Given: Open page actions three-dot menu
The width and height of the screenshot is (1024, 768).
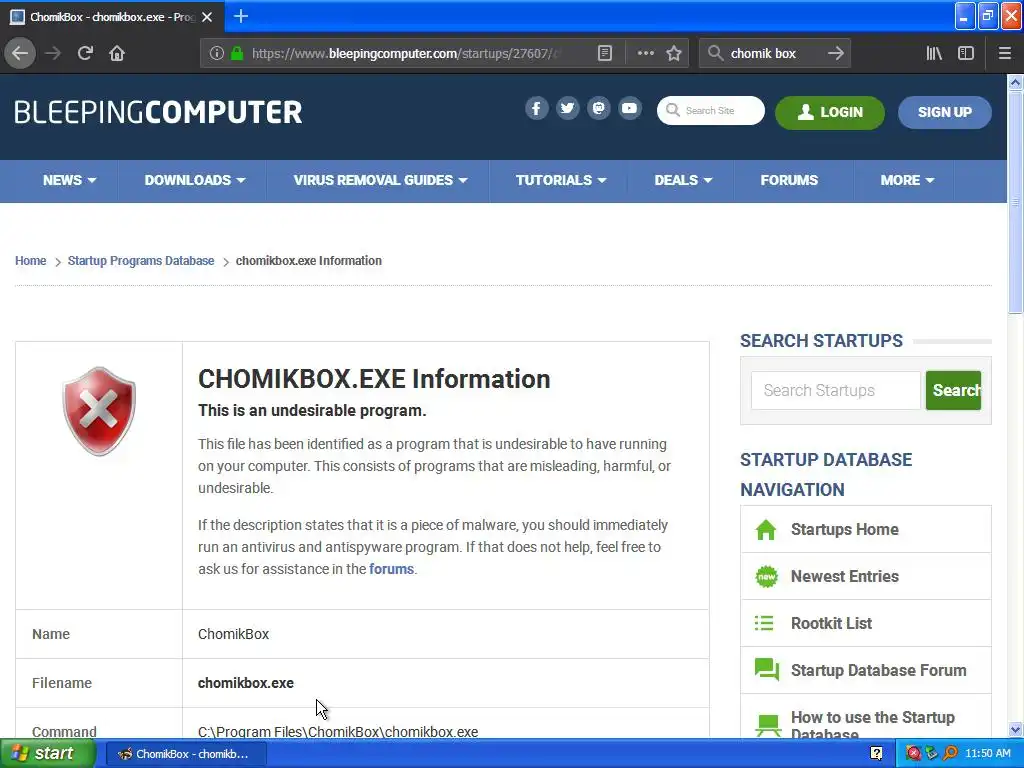Looking at the screenshot, I should [x=645, y=54].
